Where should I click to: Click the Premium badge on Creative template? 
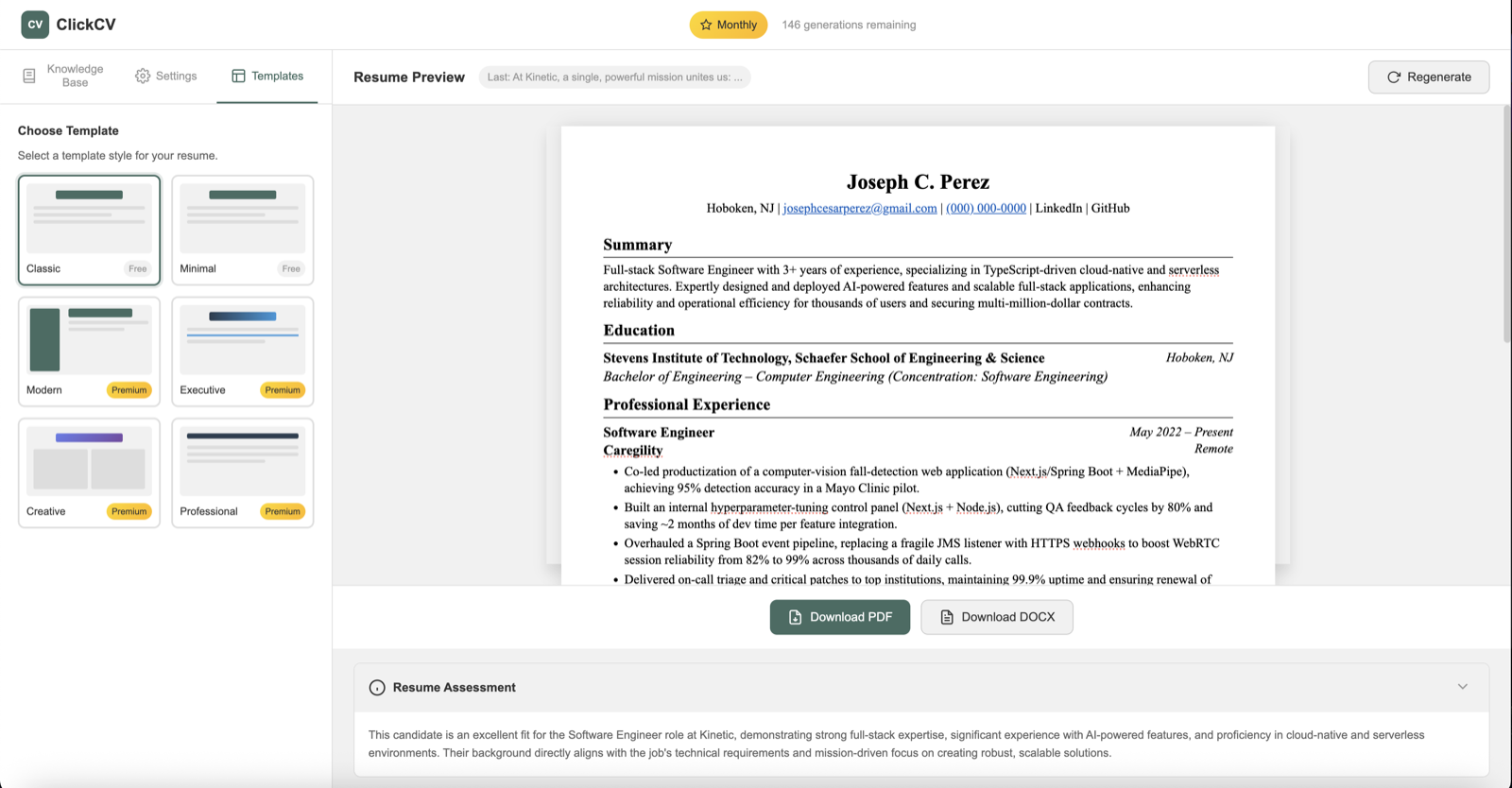[129, 511]
